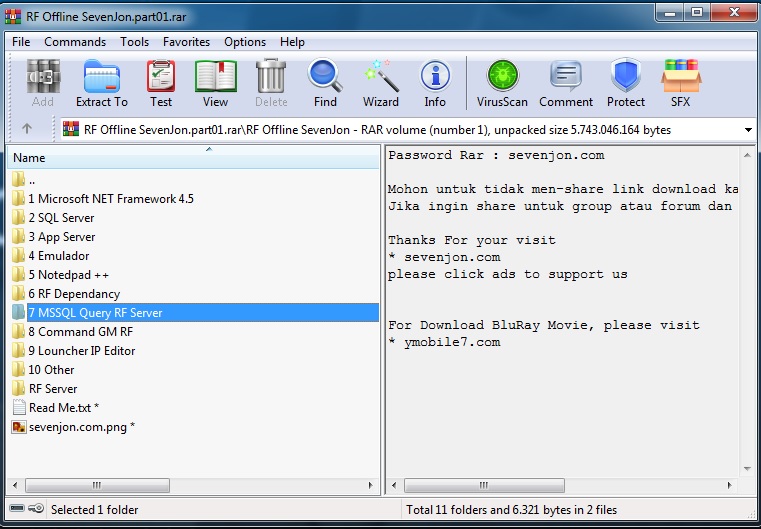Select the 3 App Server folder
This screenshot has height=529, width=761.
click(x=62, y=236)
